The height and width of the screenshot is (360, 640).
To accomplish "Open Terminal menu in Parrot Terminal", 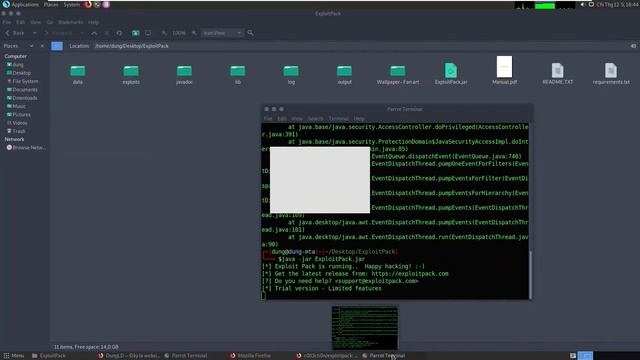I will click(339, 118).
